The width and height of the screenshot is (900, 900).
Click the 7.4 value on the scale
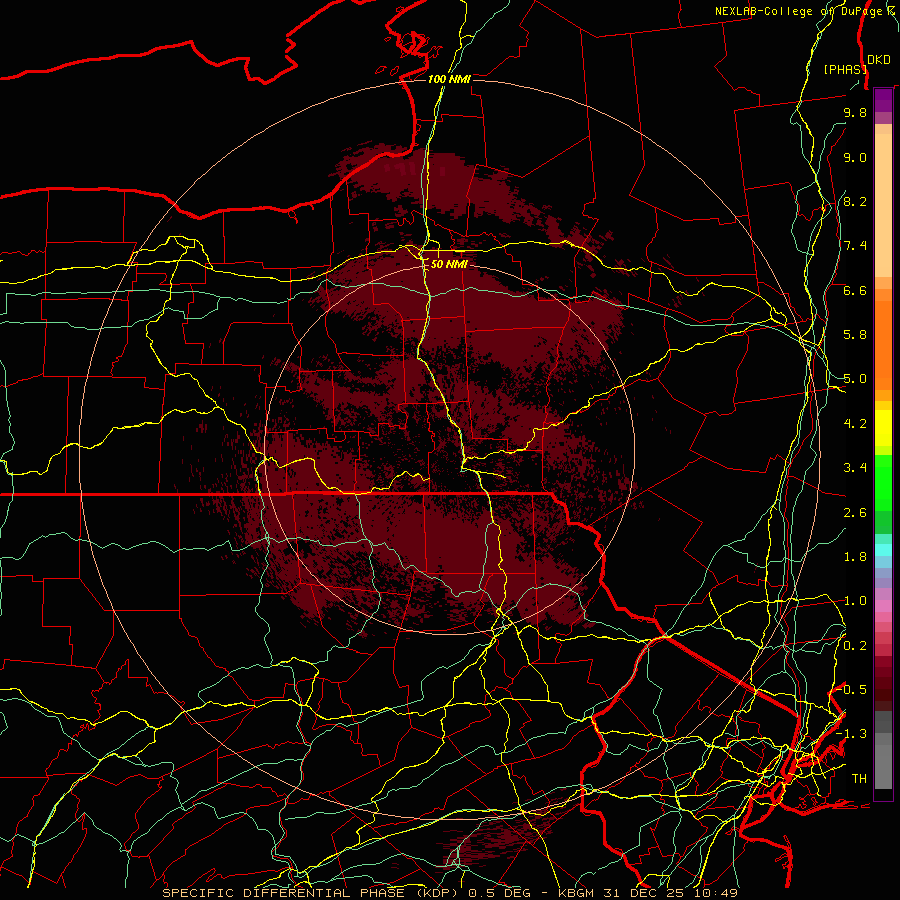(855, 246)
